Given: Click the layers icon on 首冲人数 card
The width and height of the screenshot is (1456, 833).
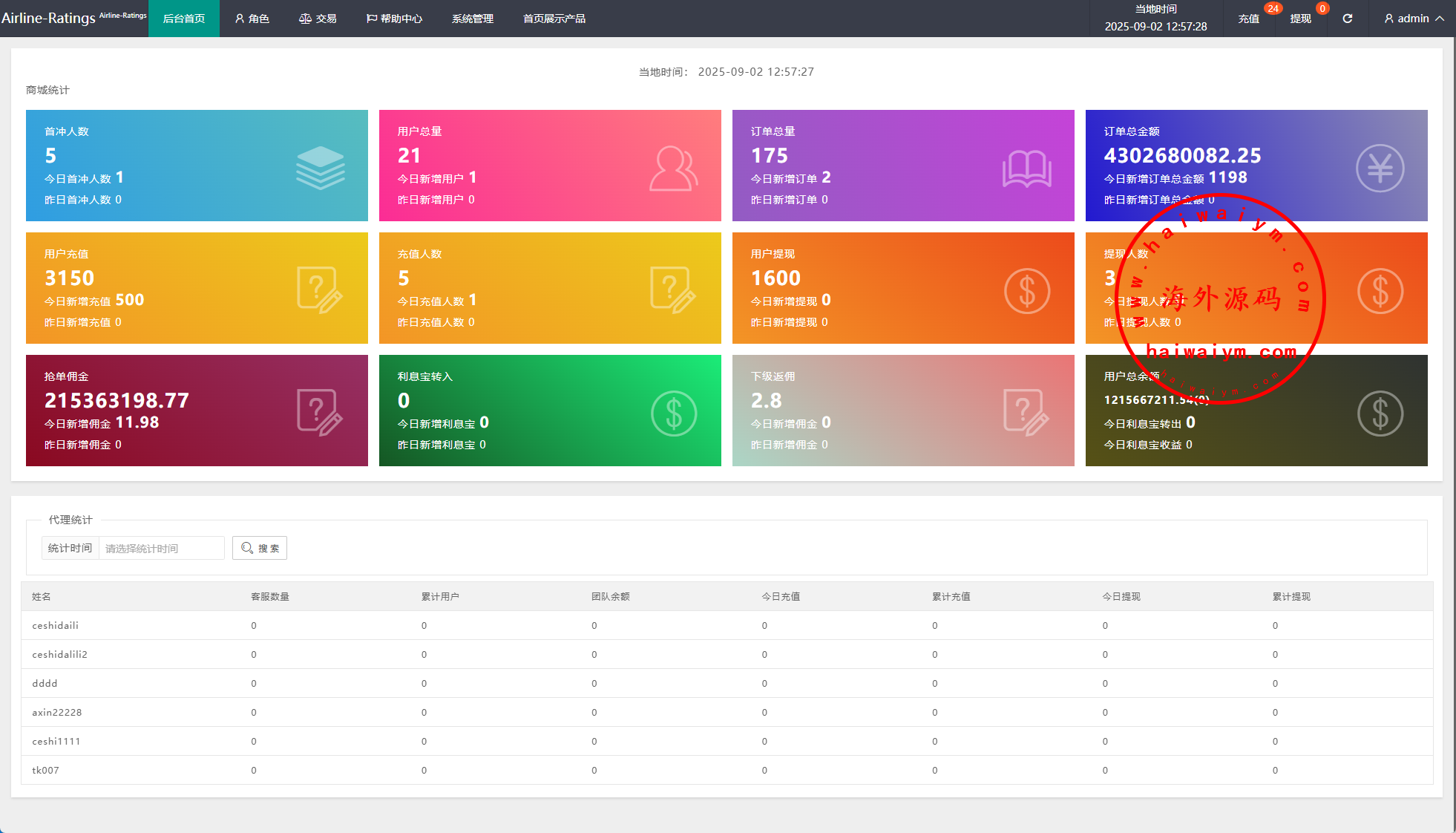Looking at the screenshot, I should 320,168.
